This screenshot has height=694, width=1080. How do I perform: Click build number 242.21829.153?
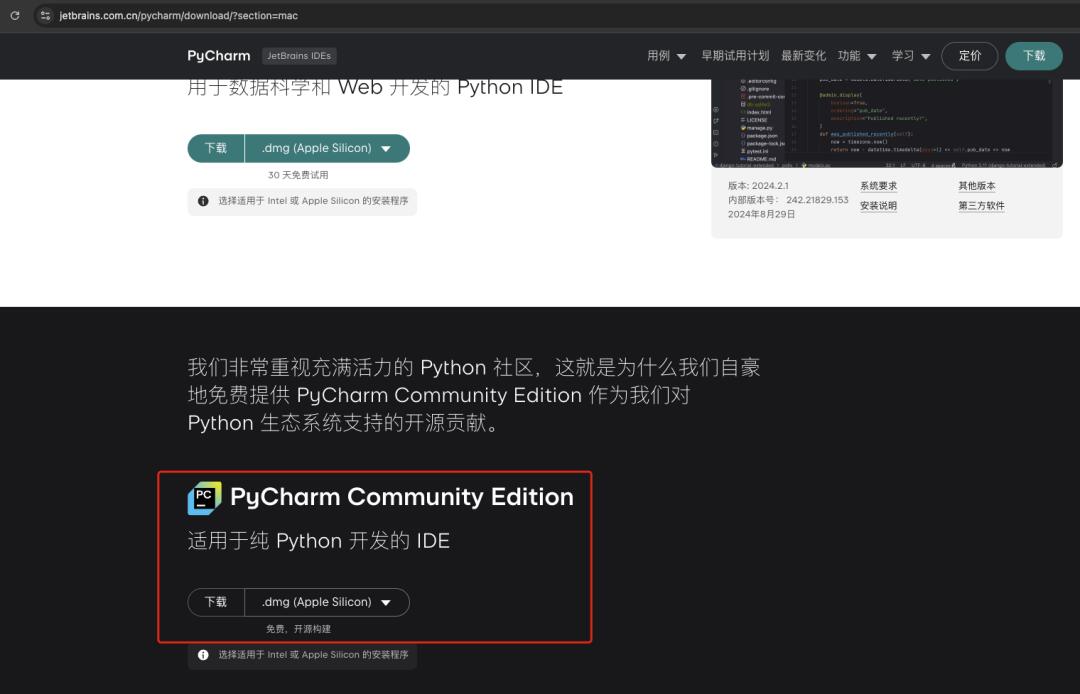[x=818, y=200]
